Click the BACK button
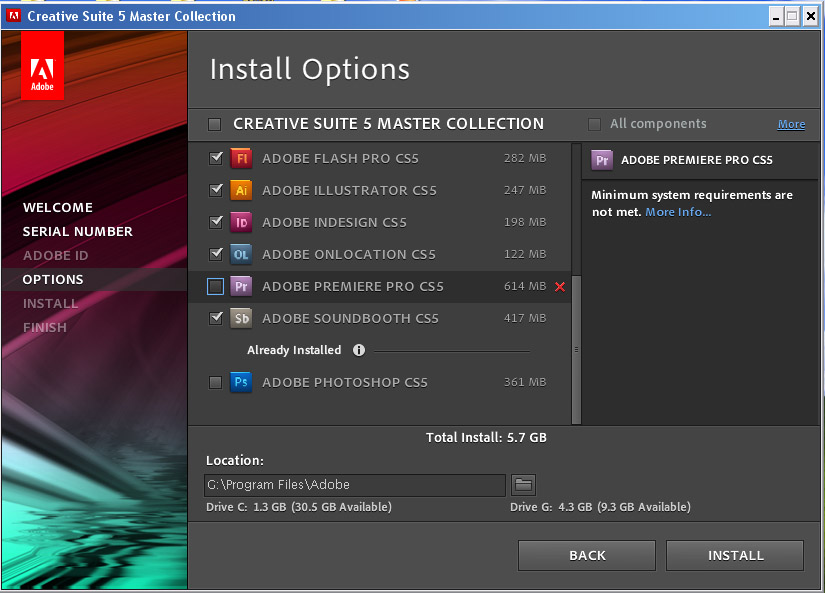This screenshot has width=825, height=593. click(587, 555)
